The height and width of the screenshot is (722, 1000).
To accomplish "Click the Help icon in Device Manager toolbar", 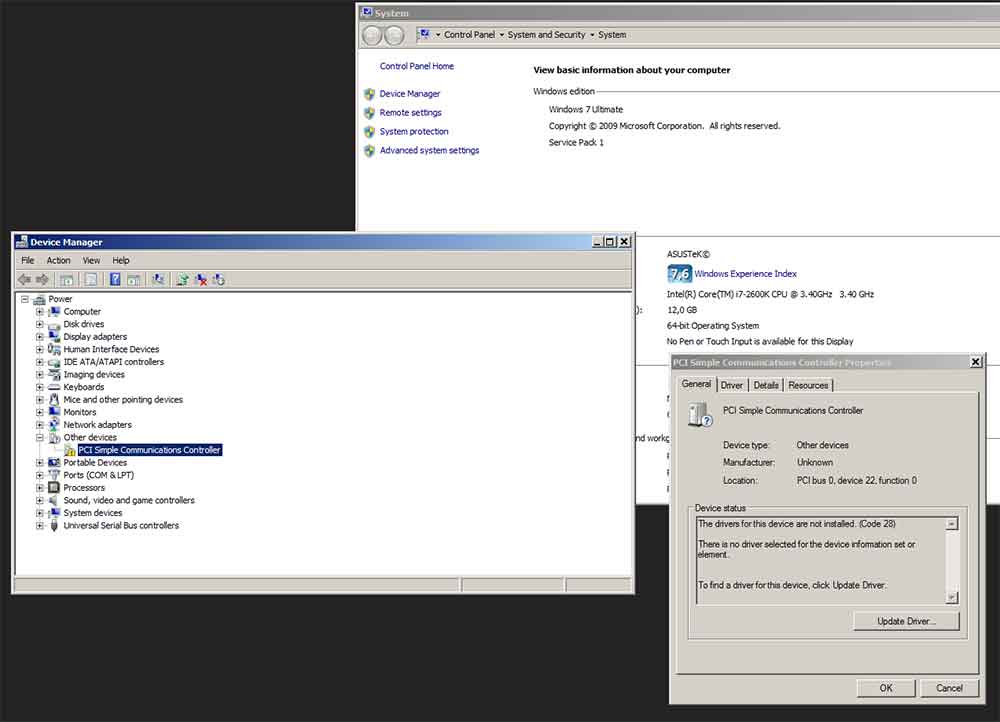I will pyautogui.click(x=116, y=280).
